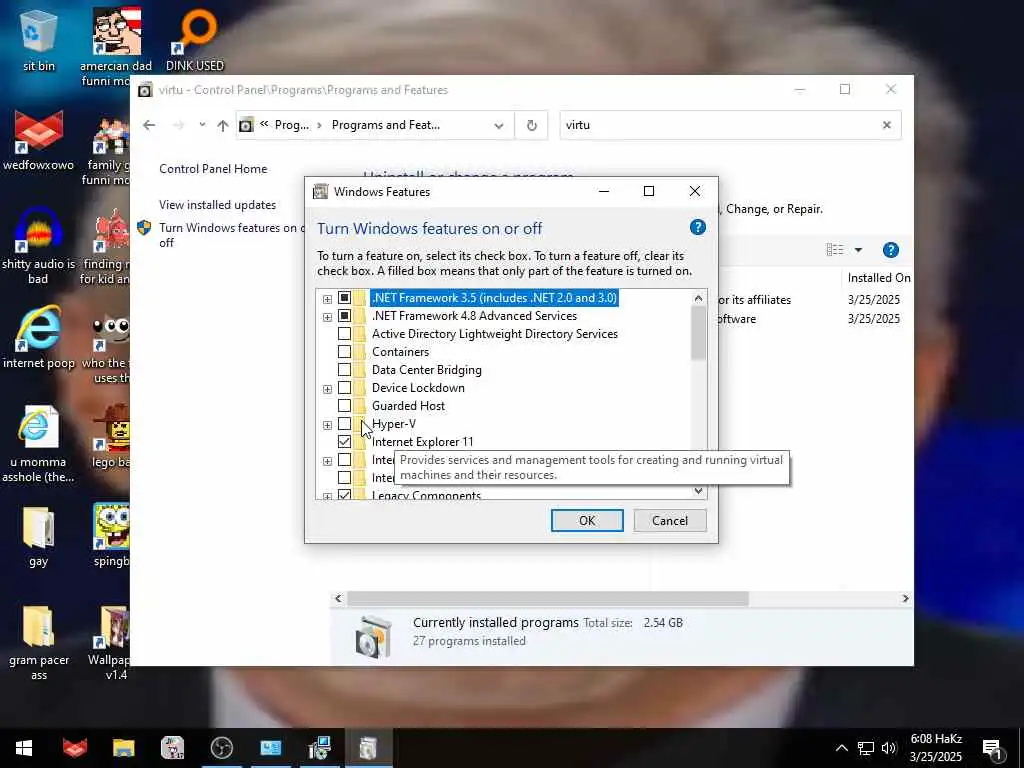This screenshot has height=768, width=1024.
Task: Open the recent locations dropdown arrow
Action: [x=202, y=124]
